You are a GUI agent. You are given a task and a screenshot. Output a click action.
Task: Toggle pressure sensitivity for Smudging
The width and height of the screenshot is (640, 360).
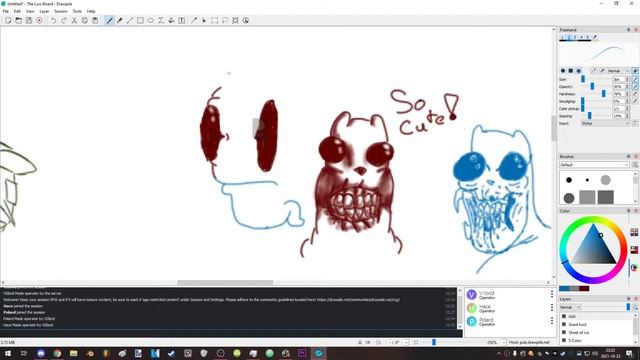tap(636, 101)
